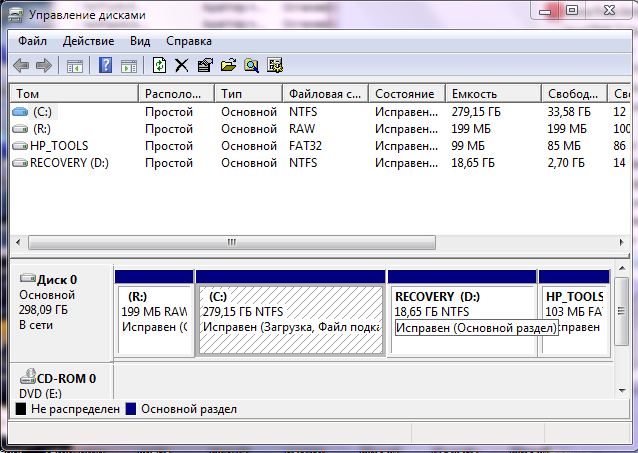
Task: Sort by the Располо... column header
Action: point(176,94)
